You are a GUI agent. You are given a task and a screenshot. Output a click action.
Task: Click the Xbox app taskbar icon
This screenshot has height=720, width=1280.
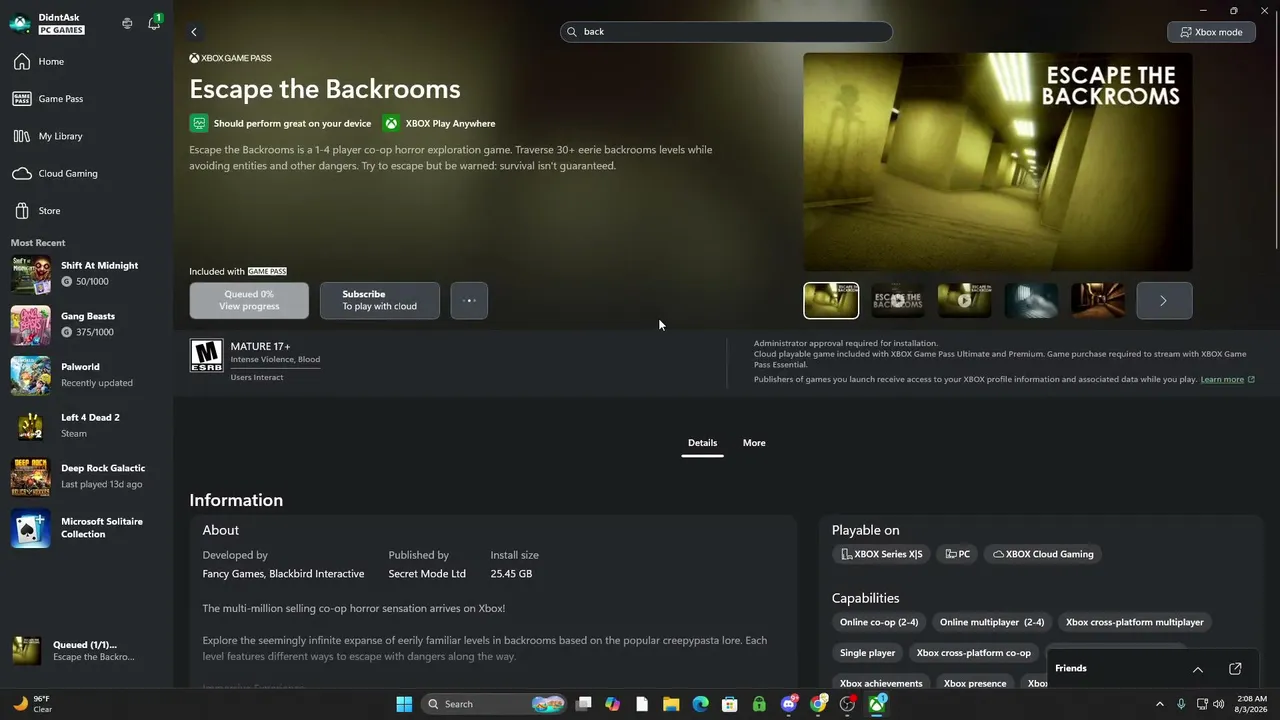click(877, 704)
